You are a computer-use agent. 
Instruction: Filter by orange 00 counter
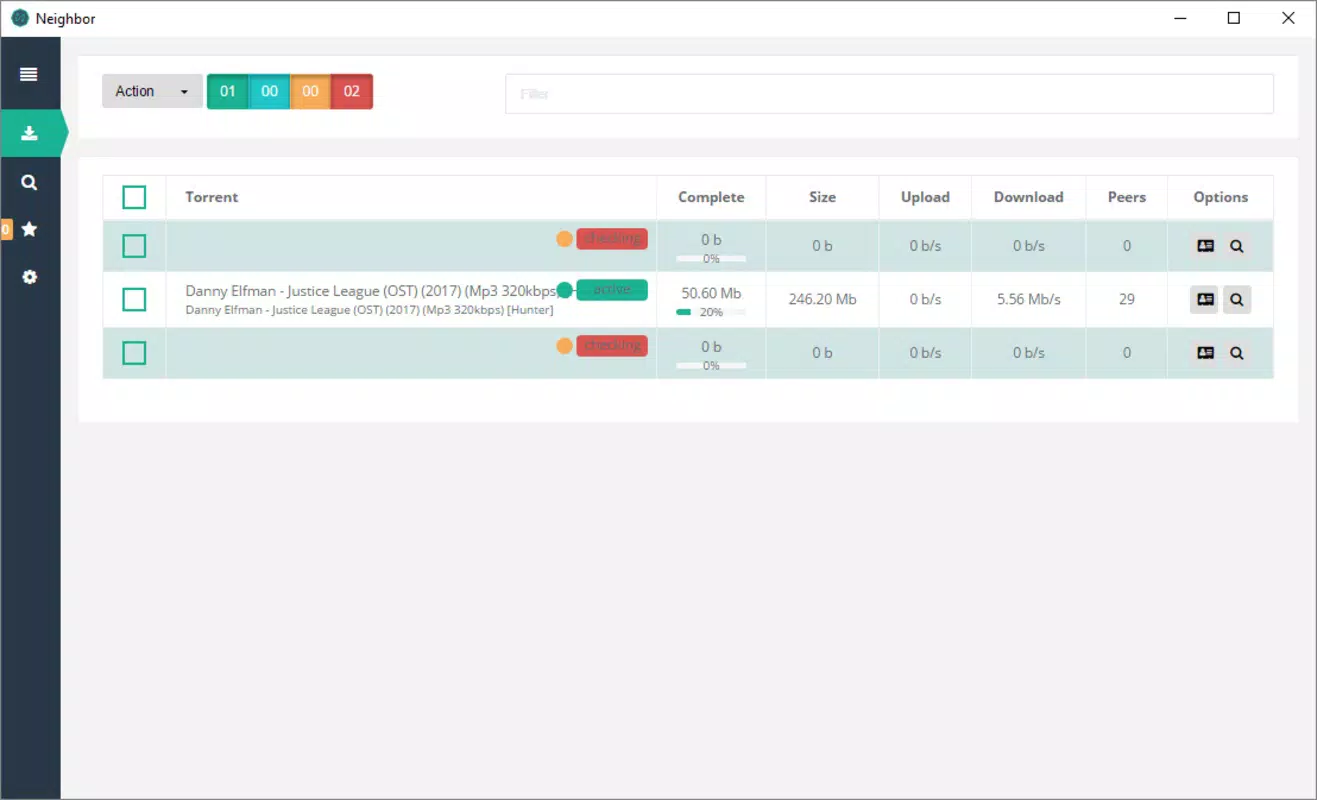[x=310, y=91]
